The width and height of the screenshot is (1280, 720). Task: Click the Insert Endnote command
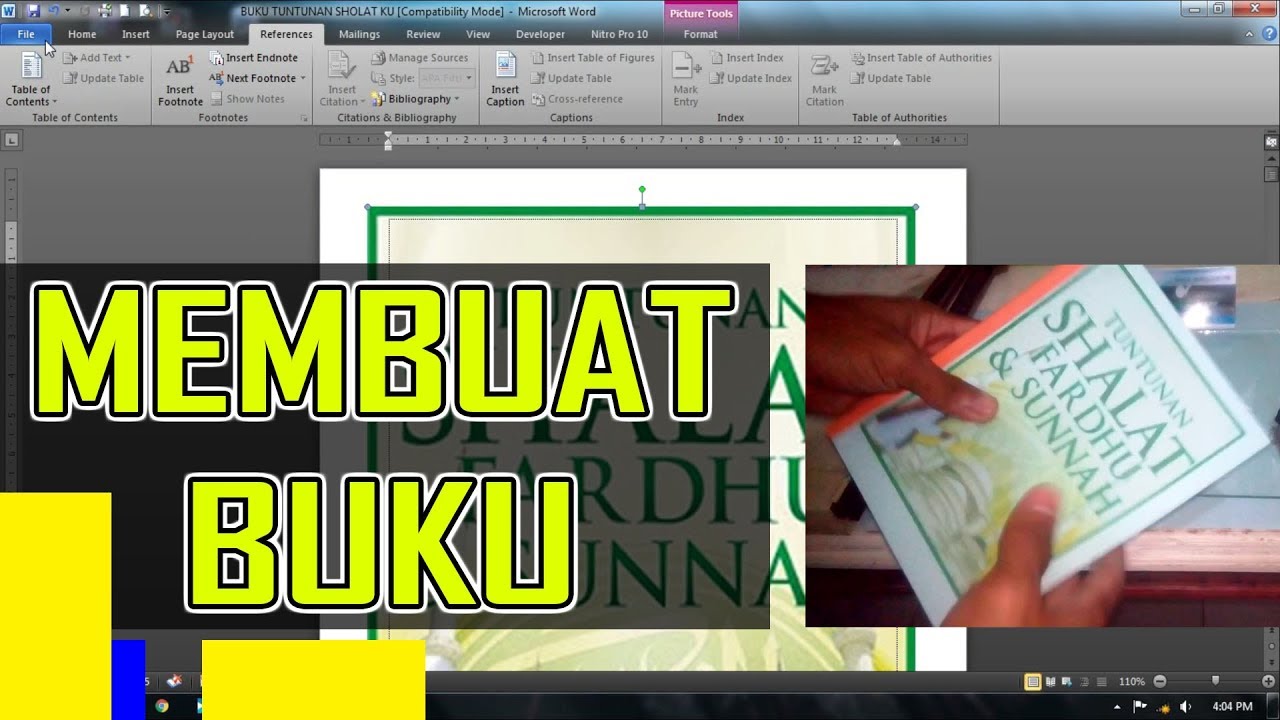pos(253,58)
